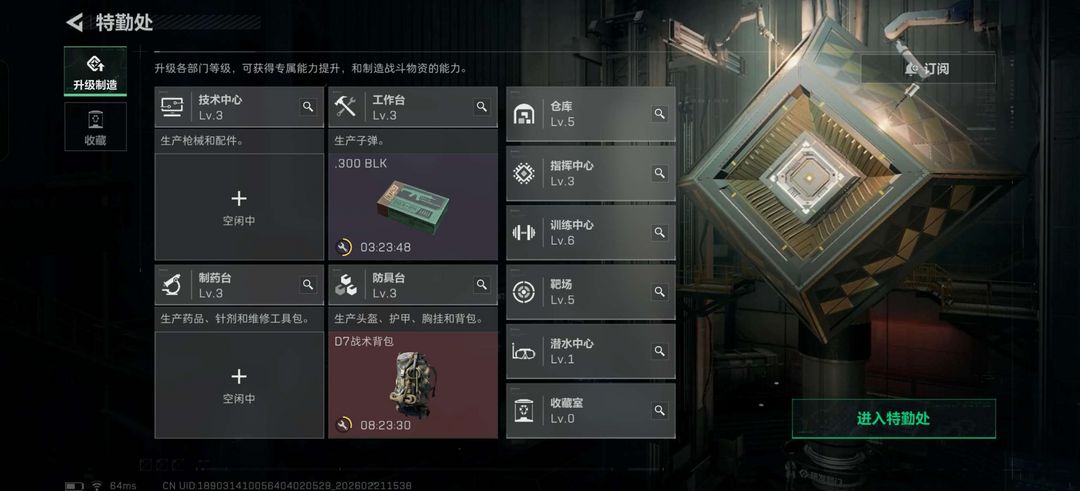
Task: Open magnifier details for 收藏室
Action: click(659, 410)
